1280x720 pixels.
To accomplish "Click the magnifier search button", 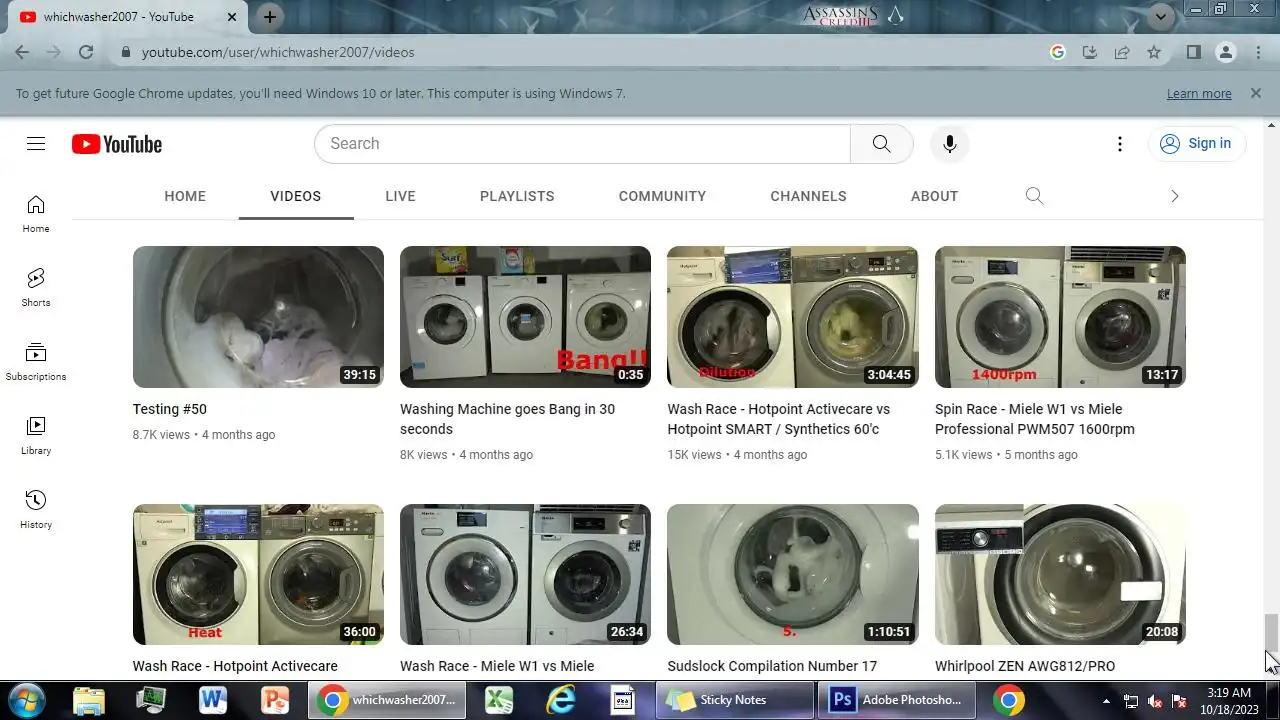I will (x=881, y=144).
